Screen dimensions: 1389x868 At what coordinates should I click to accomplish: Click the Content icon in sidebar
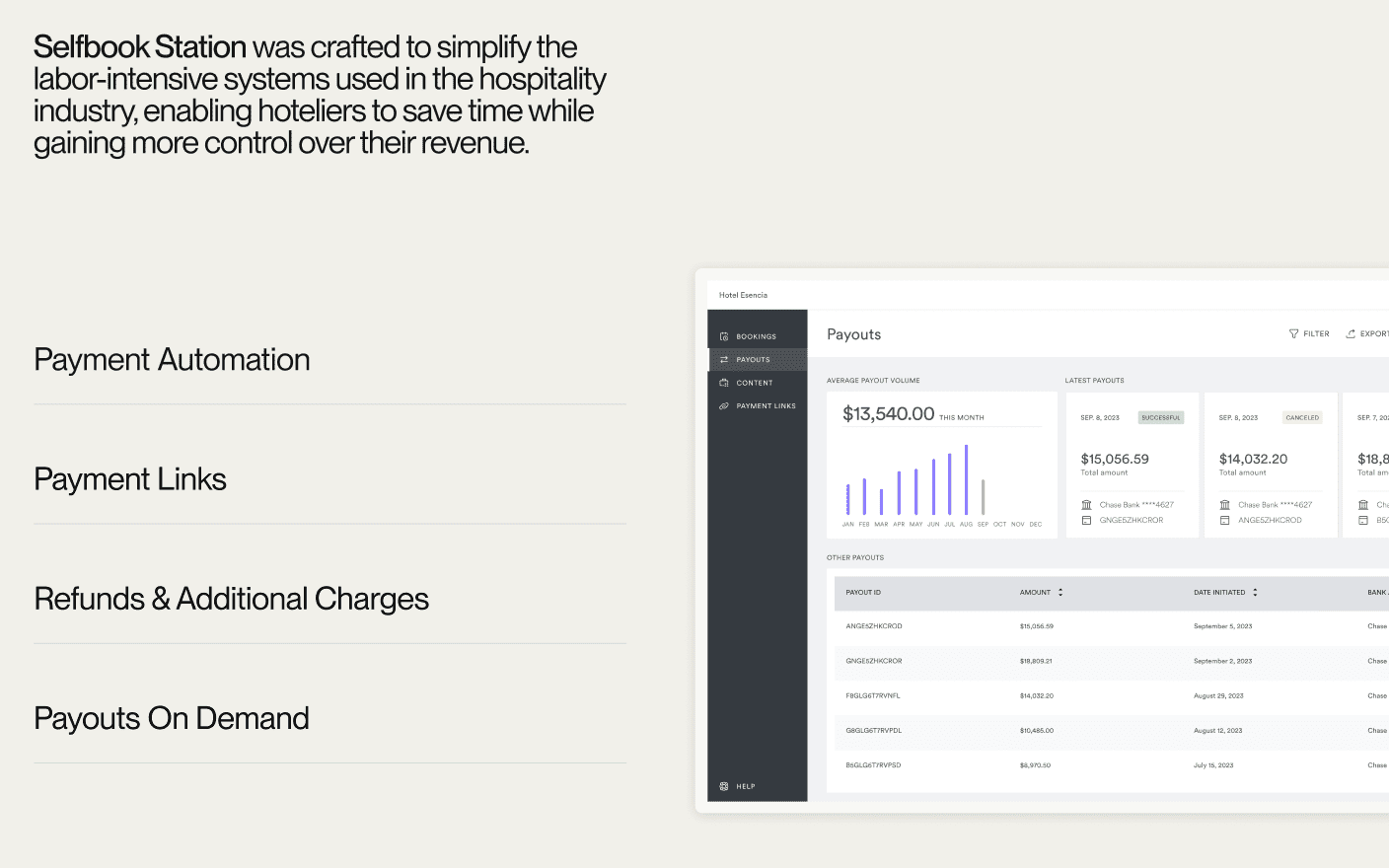[x=724, y=383]
